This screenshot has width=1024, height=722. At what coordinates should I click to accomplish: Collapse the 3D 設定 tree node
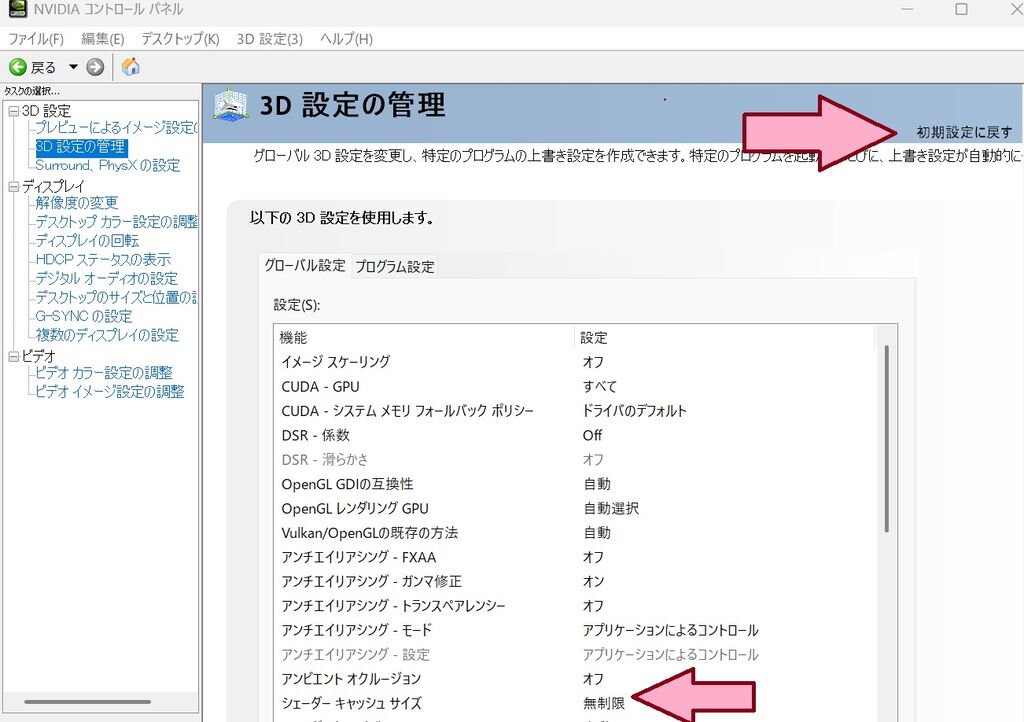pyautogui.click(x=13, y=111)
